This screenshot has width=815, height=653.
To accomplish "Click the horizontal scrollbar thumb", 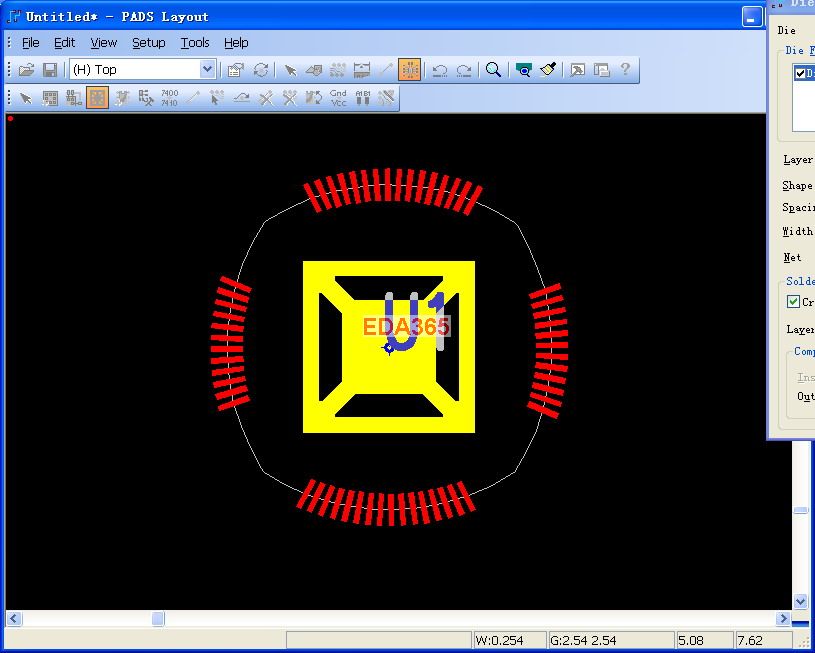I will click(157, 619).
